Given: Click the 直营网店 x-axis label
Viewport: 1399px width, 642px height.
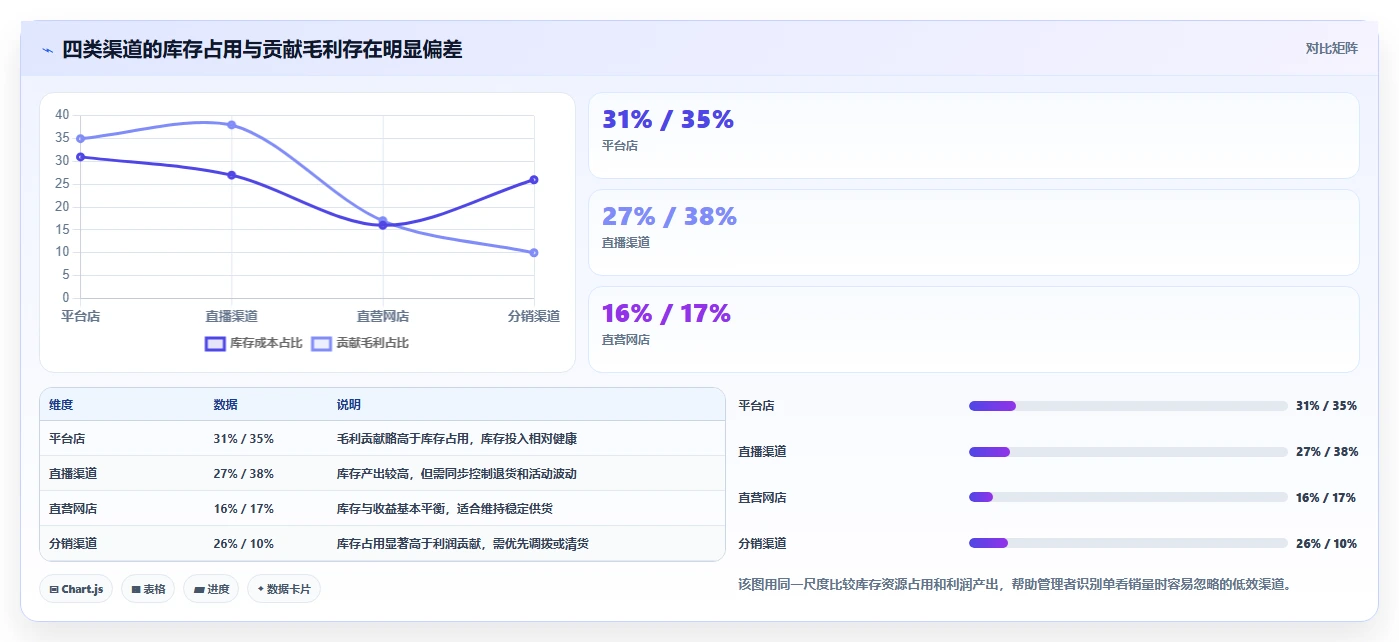Looking at the screenshot, I should [x=383, y=316].
